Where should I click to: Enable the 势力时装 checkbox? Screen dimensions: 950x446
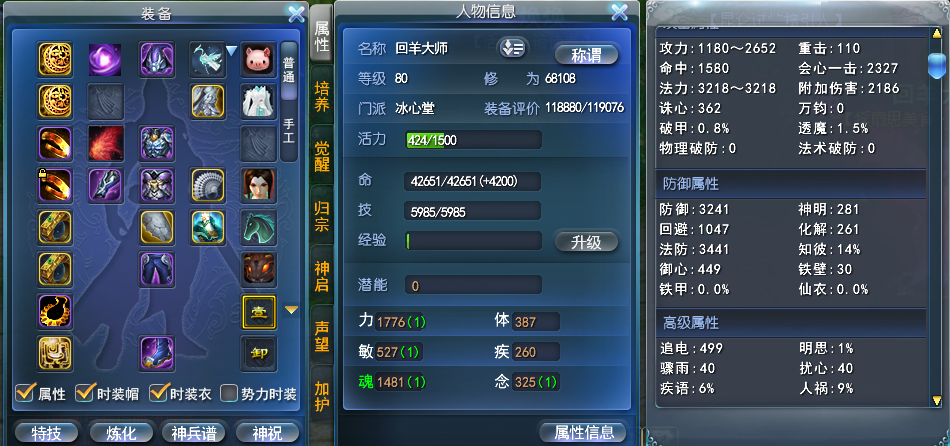point(229,393)
